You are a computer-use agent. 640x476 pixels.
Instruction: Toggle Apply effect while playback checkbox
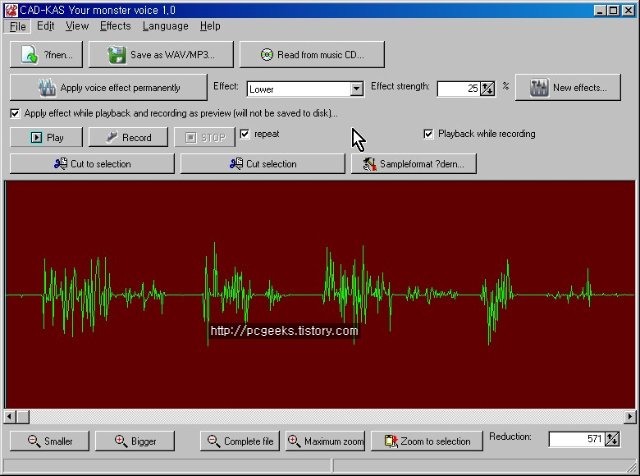click(x=15, y=113)
